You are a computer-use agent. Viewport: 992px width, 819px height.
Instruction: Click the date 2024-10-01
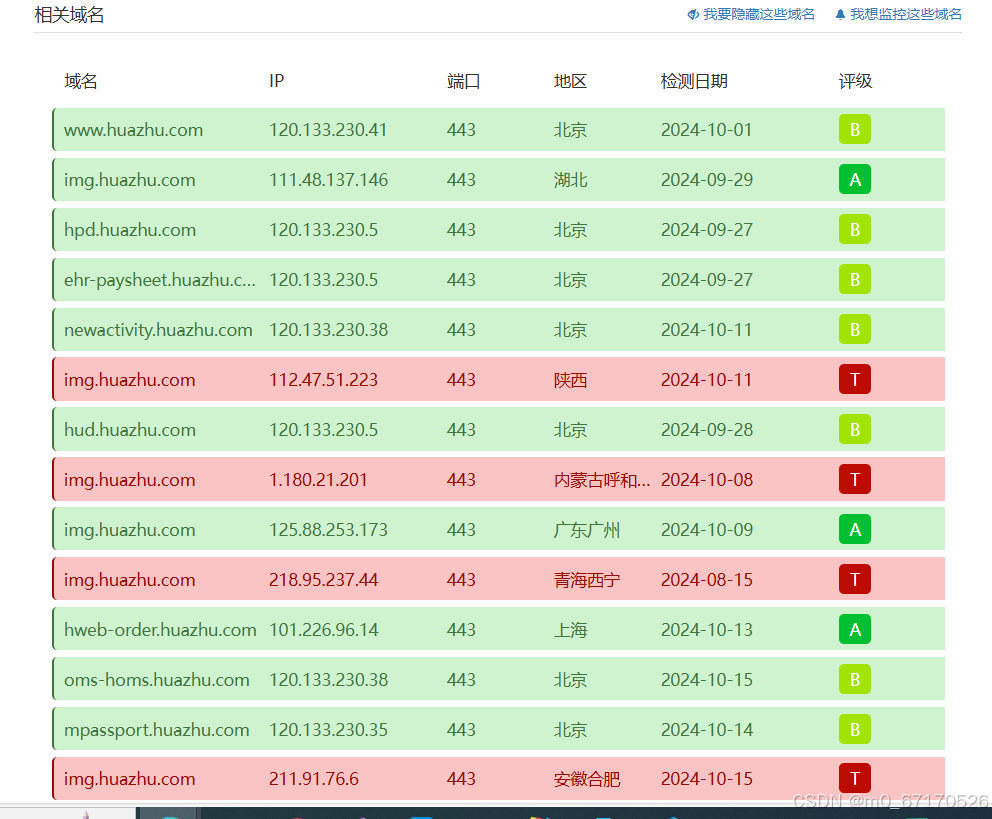click(707, 130)
